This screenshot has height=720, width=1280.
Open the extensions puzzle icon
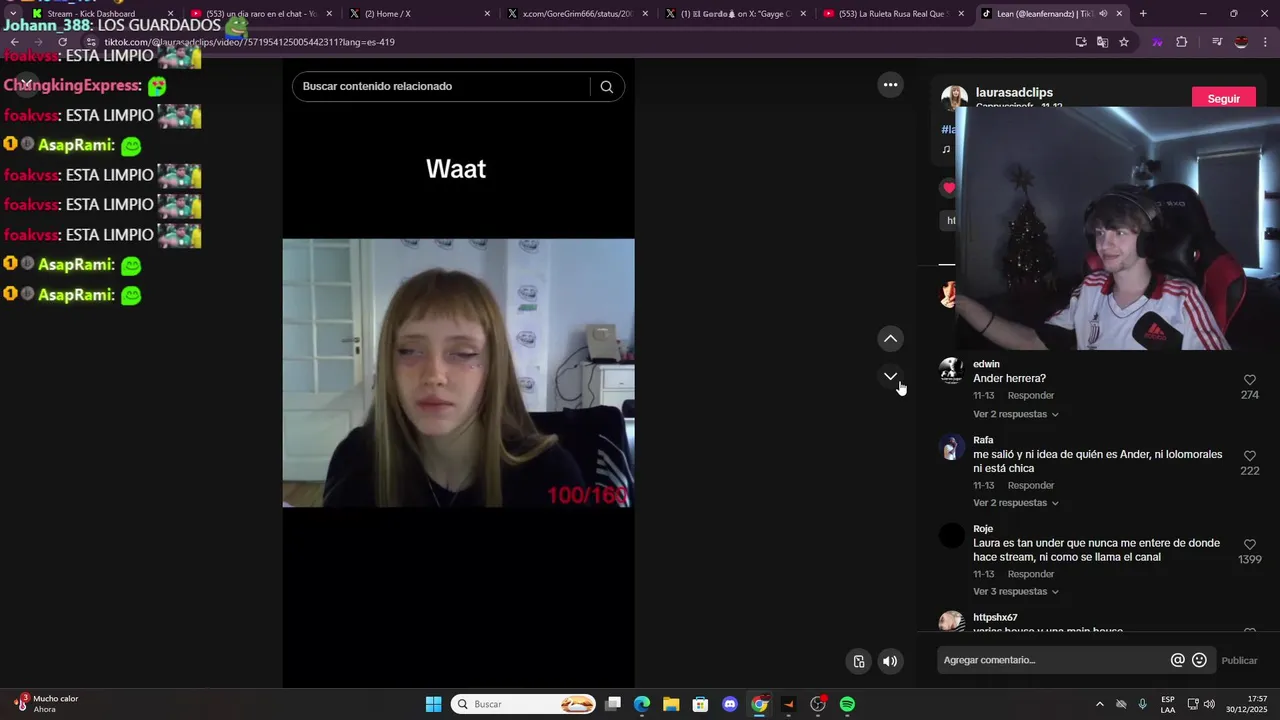coord(1182,42)
